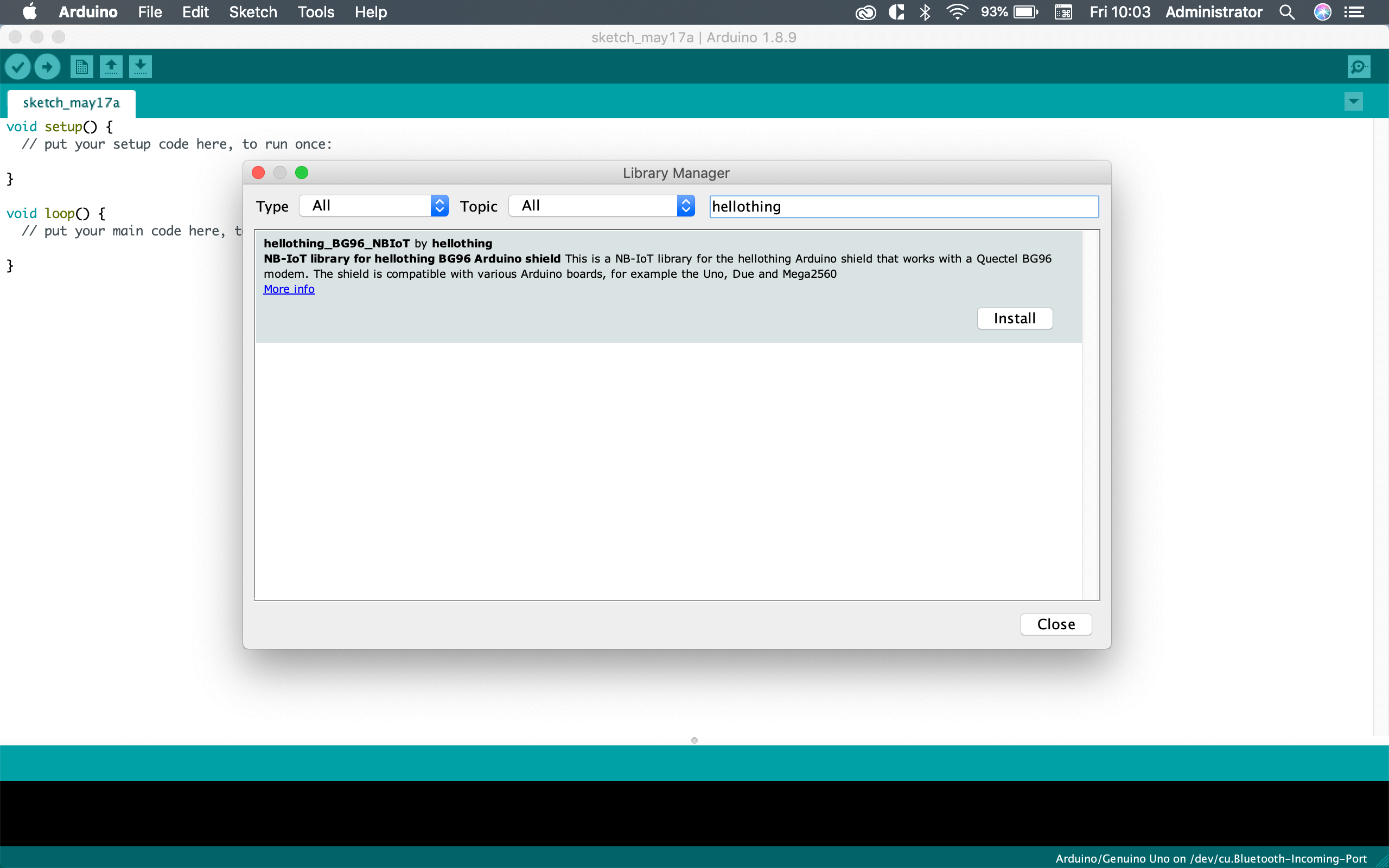1389x868 pixels.
Task: Click the Verify sketch checkmark icon
Action: (18, 67)
